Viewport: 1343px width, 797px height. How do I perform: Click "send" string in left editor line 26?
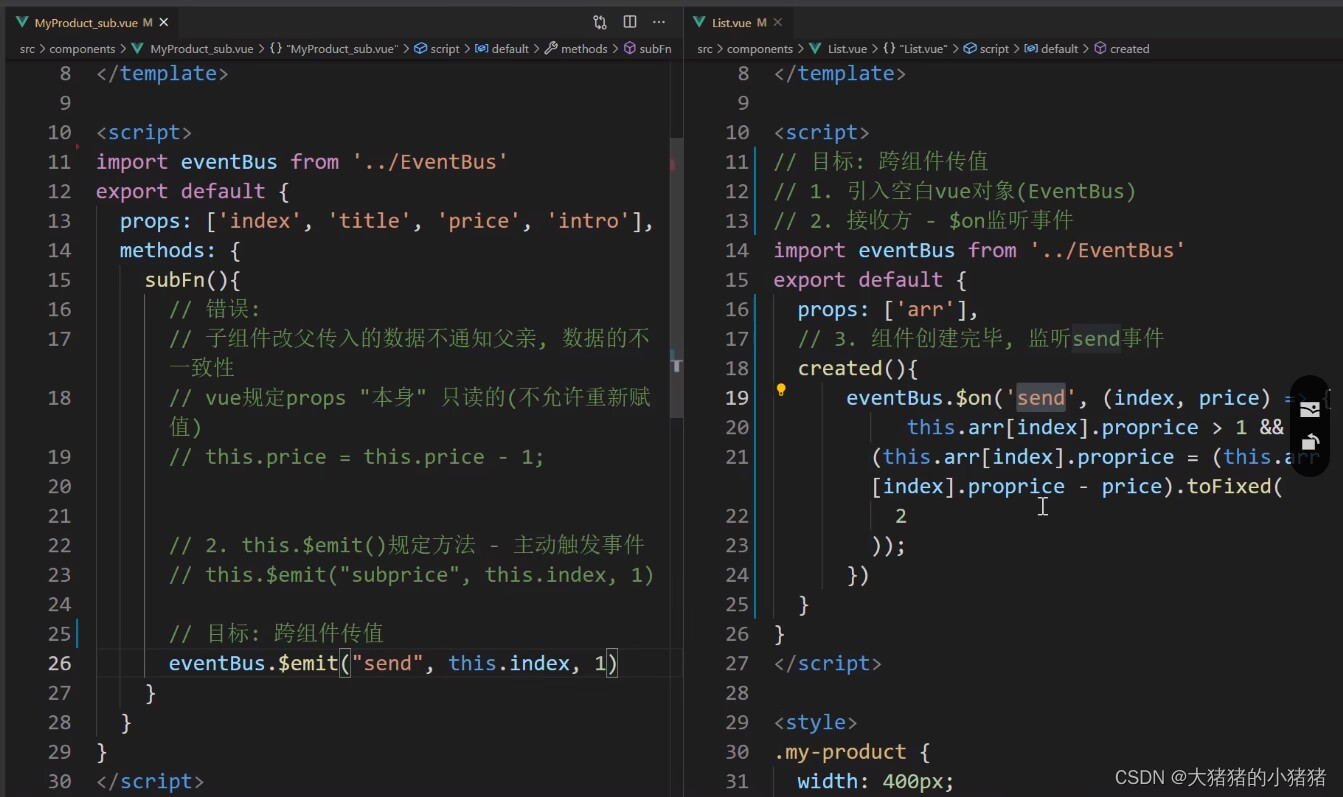tap(387, 663)
